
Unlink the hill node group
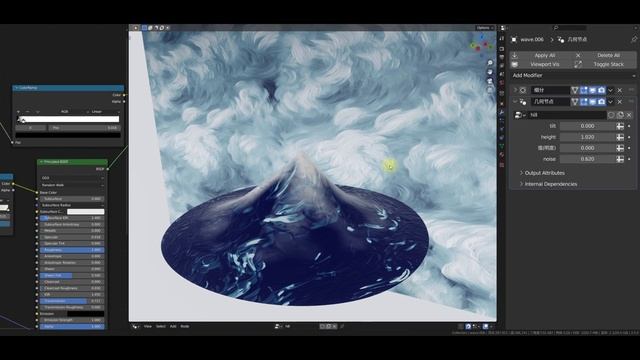click(x=629, y=115)
